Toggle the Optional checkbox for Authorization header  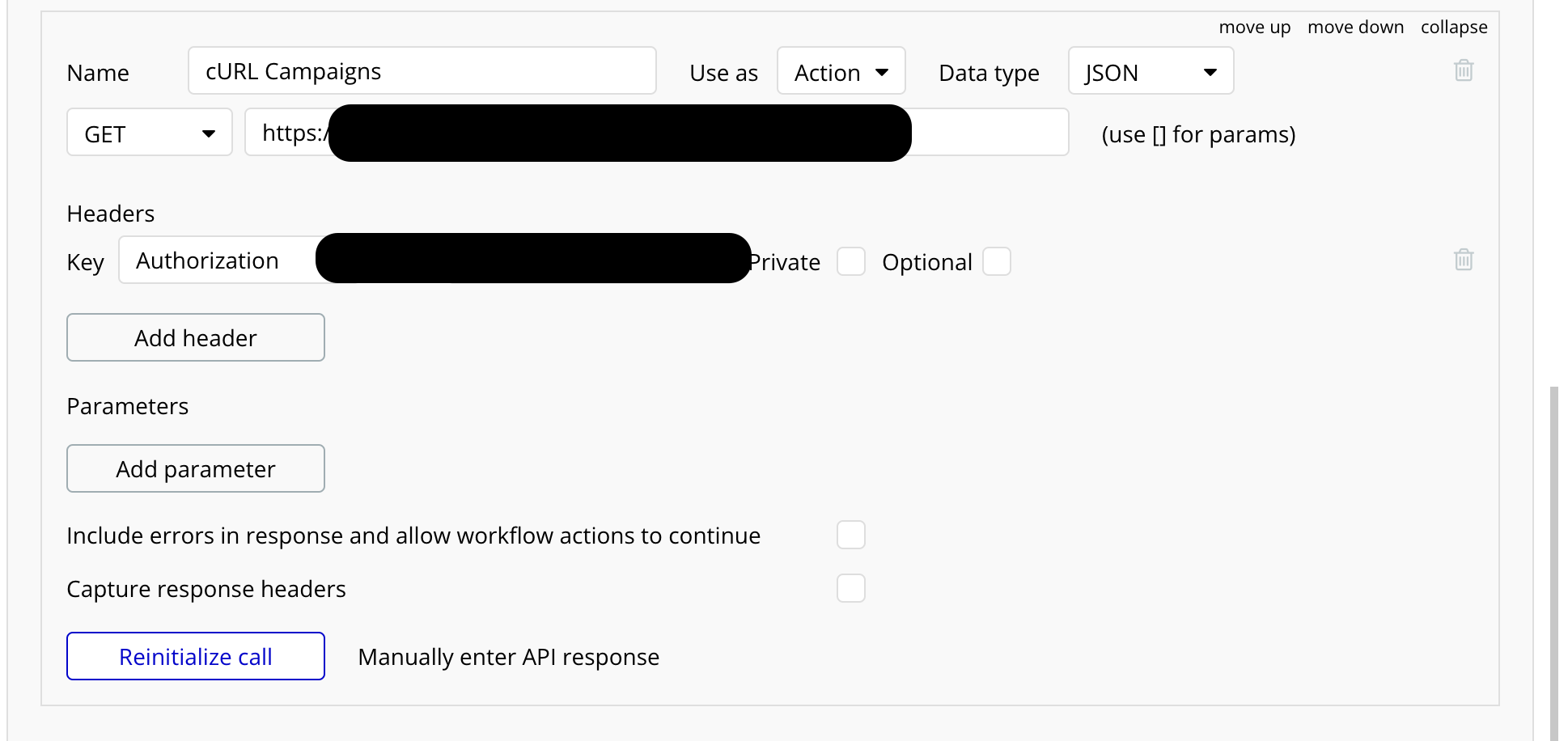997,262
